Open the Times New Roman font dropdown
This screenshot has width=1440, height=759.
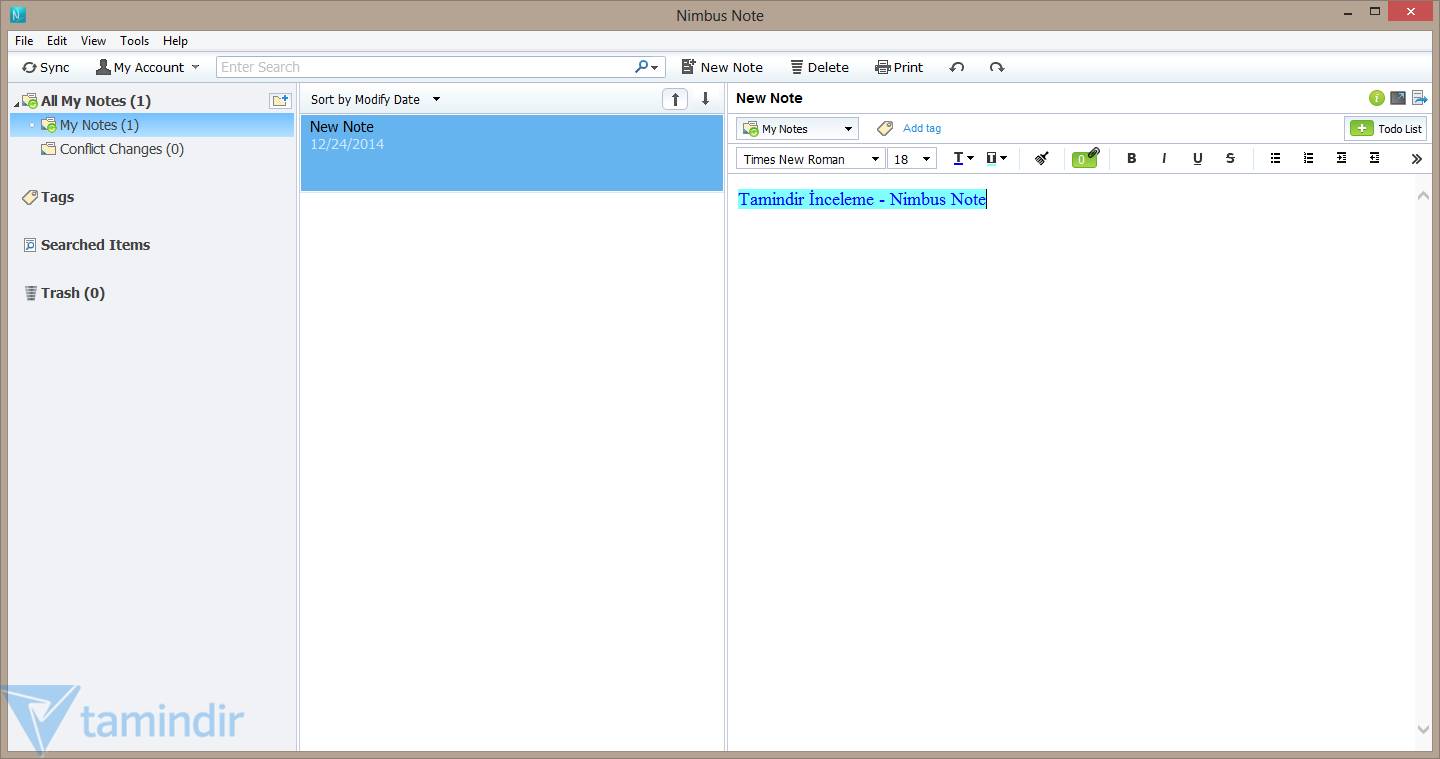pos(811,159)
